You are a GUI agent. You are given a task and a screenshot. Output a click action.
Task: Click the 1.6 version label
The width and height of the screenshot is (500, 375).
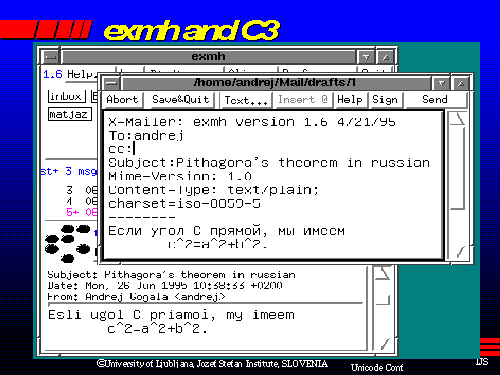53,74
